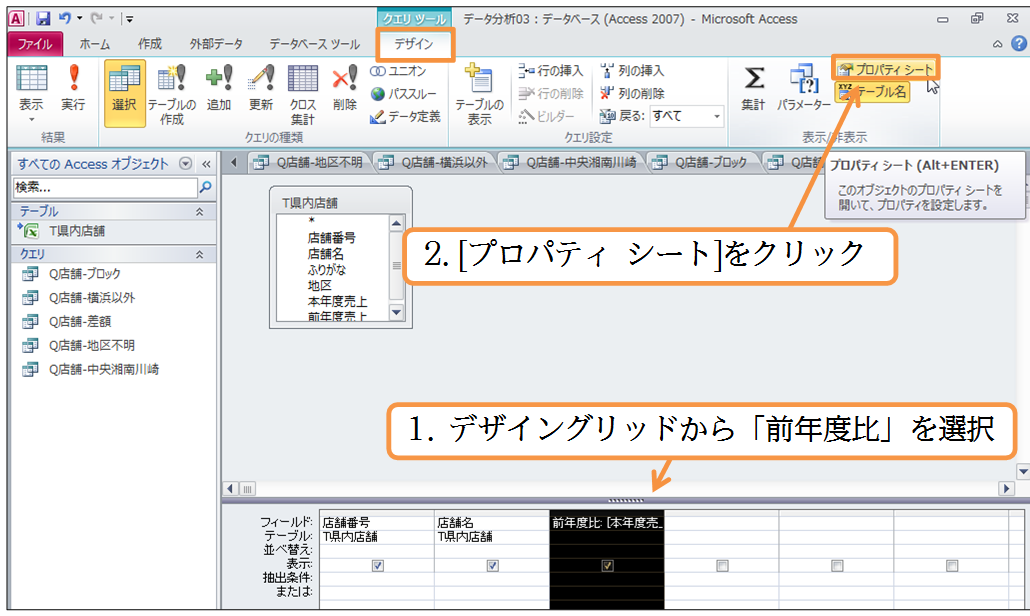The image size is (1030, 616).
Task: Click the Run (実行) query icon
Action: pyautogui.click(x=73, y=86)
